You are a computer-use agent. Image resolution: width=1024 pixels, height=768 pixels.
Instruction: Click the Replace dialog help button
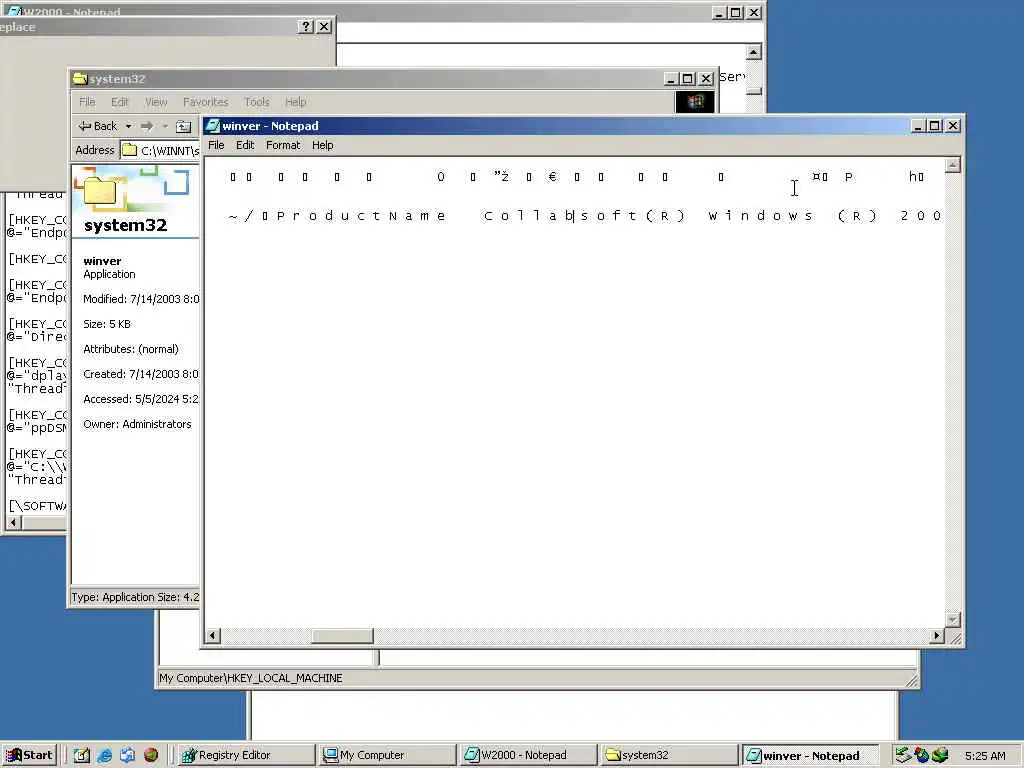[x=306, y=26]
